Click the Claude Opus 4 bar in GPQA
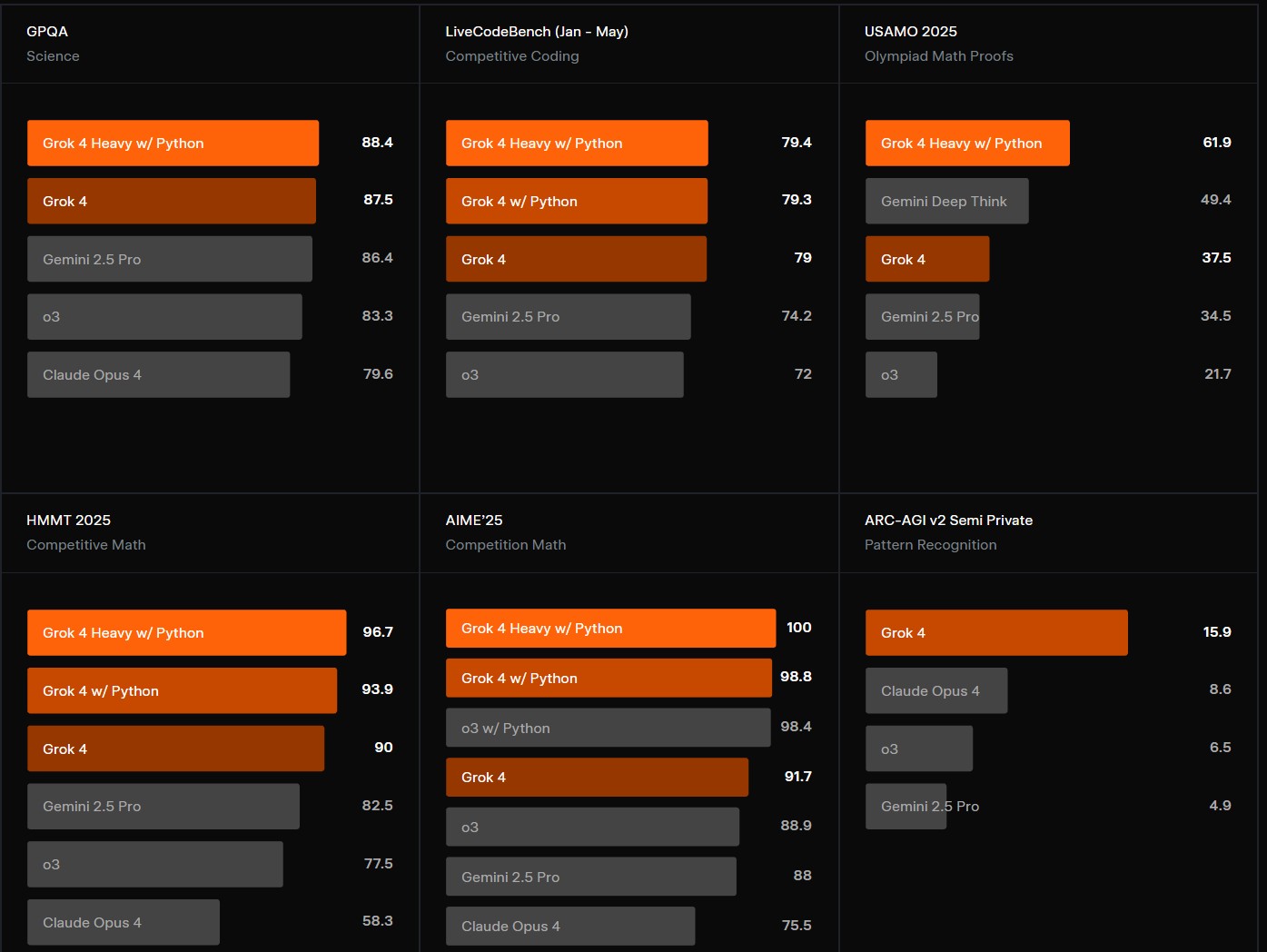 pyautogui.click(x=159, y=374)
